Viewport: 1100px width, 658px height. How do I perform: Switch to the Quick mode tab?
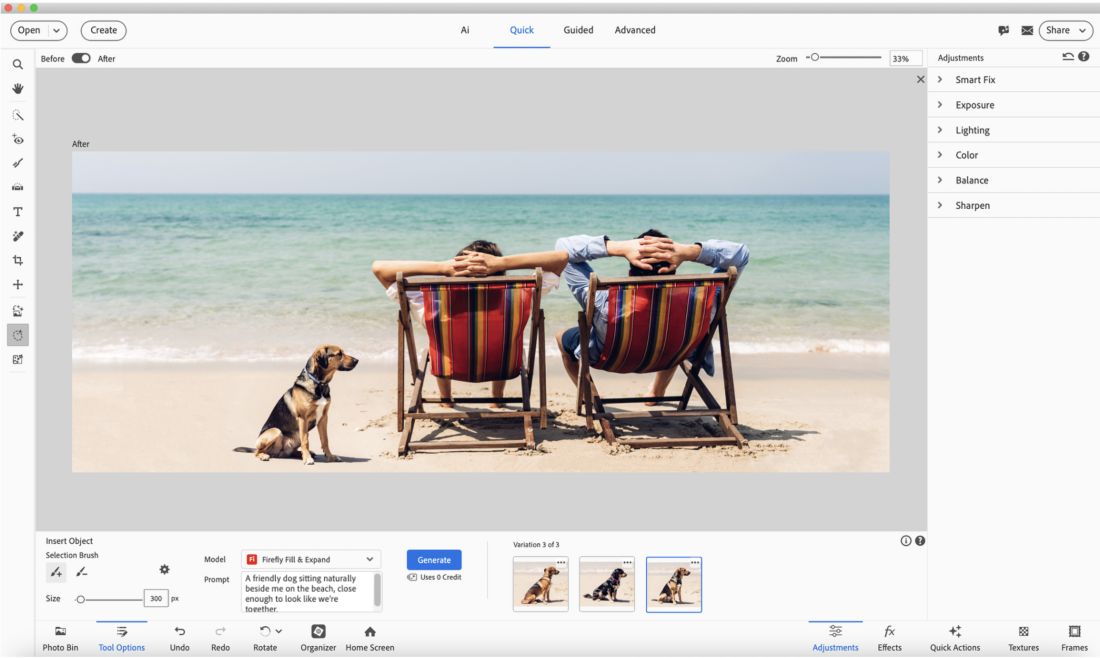point(521,30)
